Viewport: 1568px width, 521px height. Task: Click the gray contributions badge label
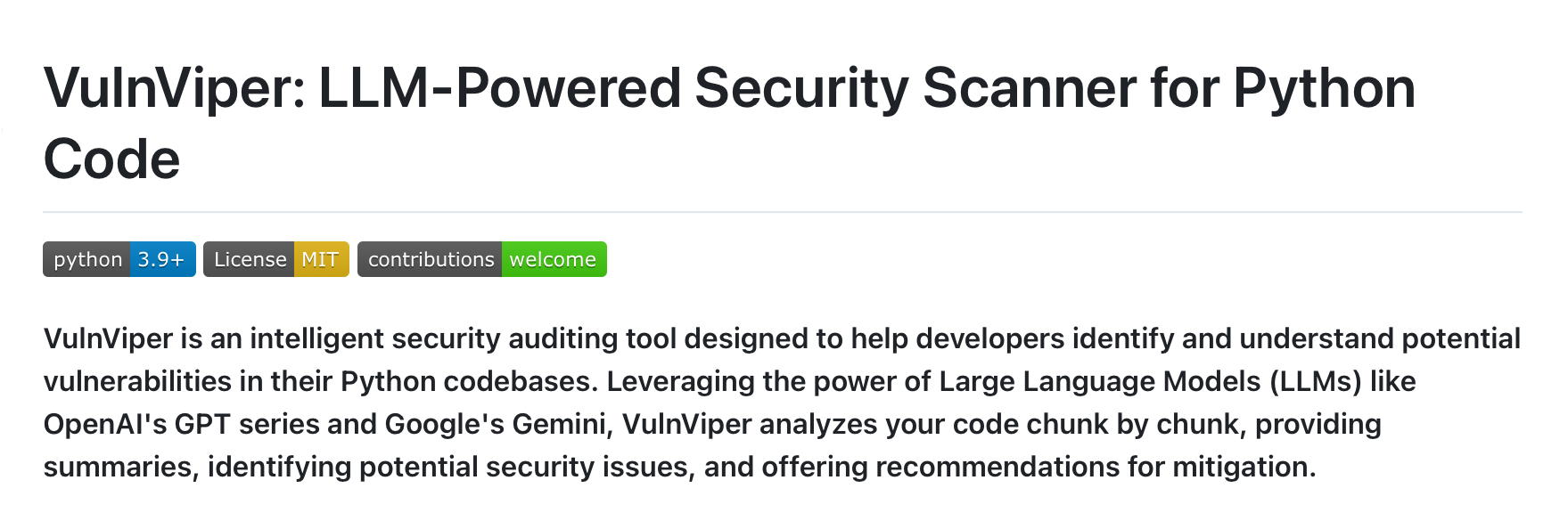[430, 259]
